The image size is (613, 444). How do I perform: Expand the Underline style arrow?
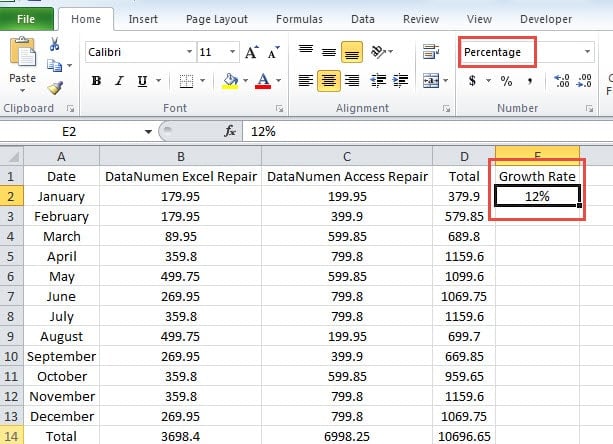pyautogui.click(x=158, y=81)
